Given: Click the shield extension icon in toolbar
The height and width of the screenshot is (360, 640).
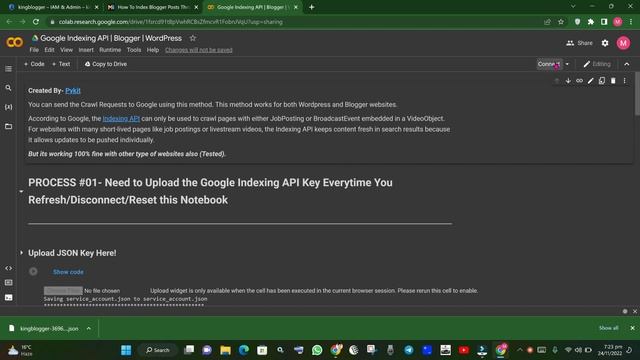Looking at the screenshot, I should [577, 22].
